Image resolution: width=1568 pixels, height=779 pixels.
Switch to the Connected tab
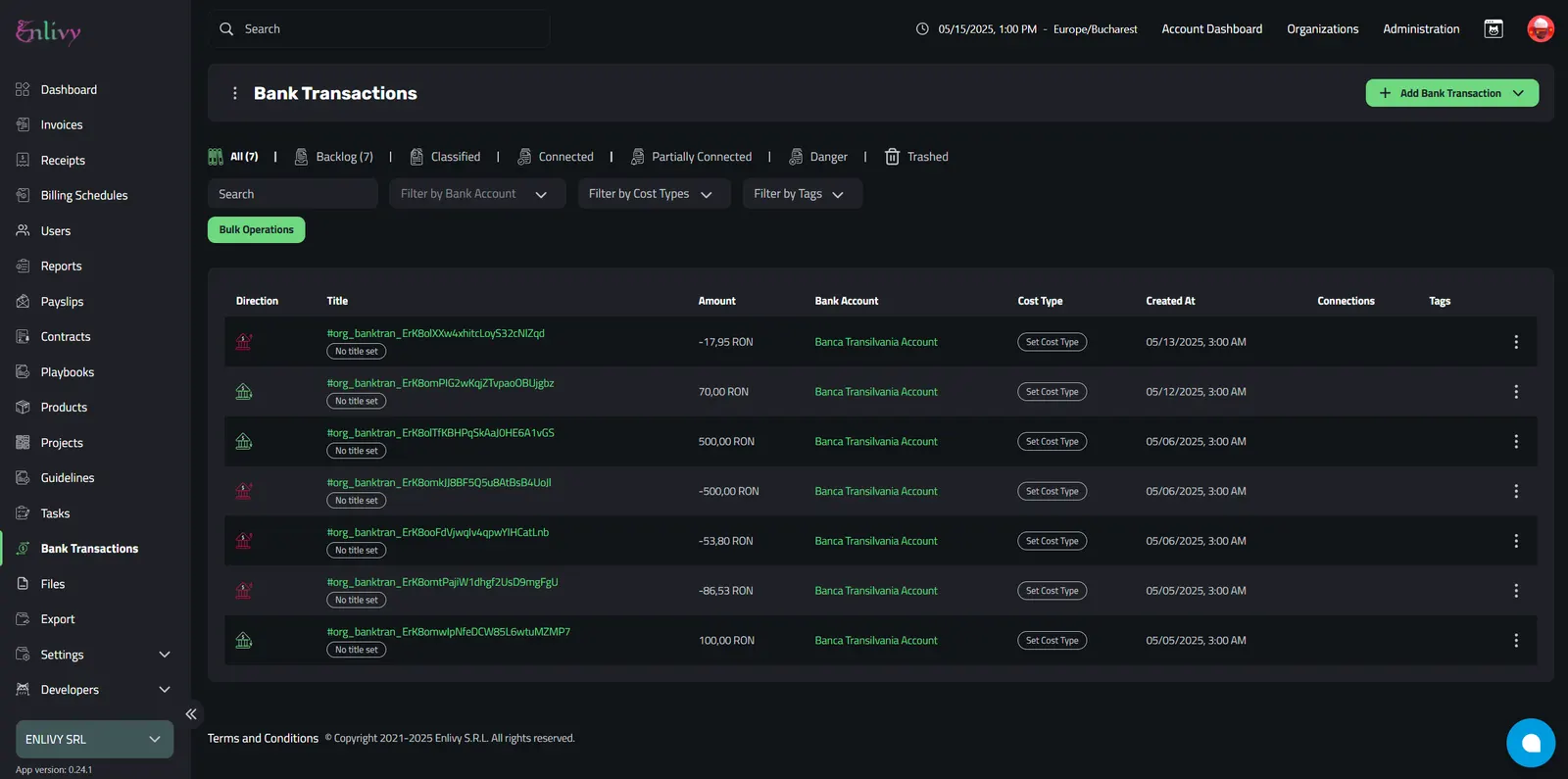[556, 157]
